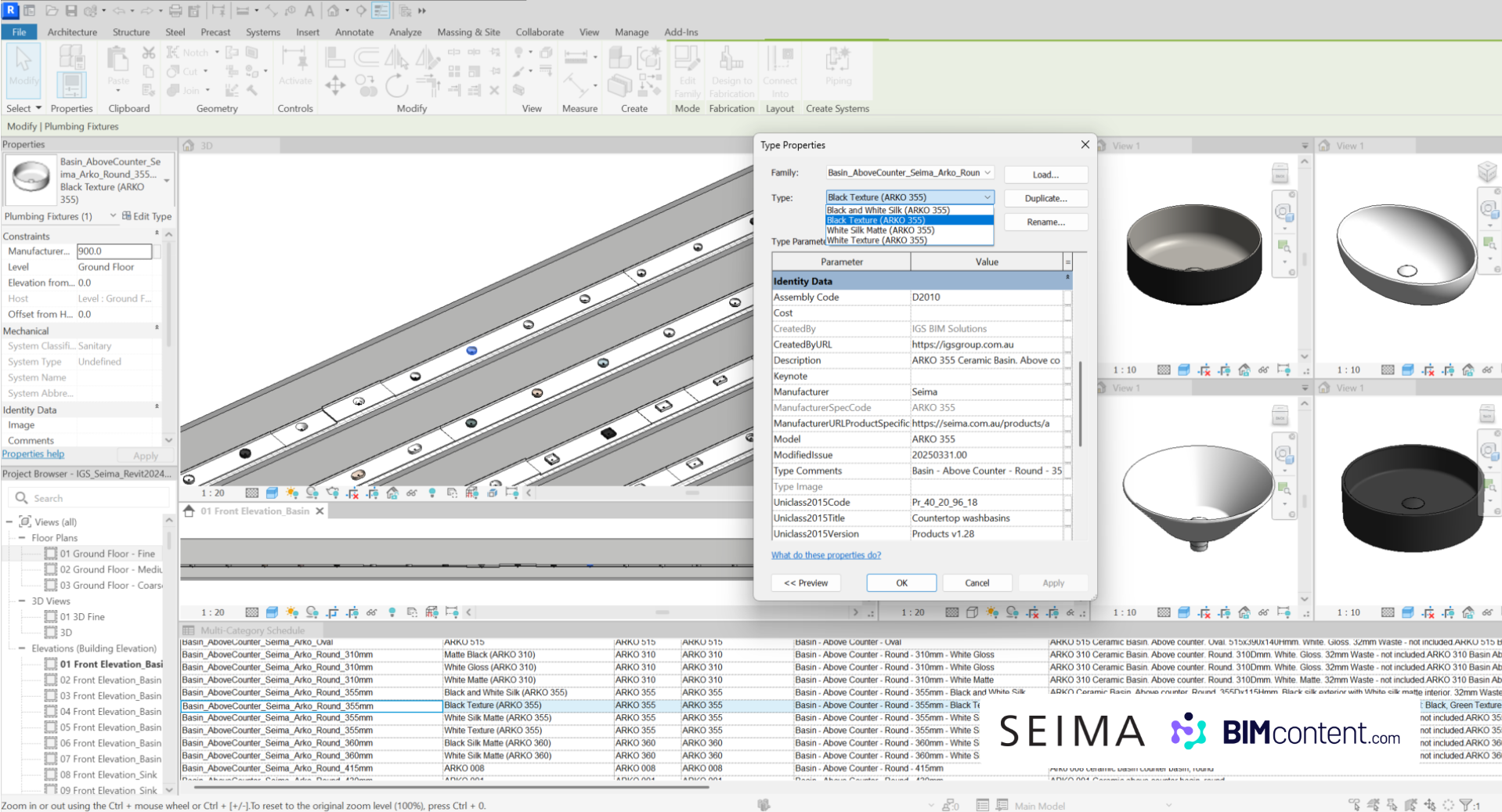Click the 01 Front Elevation_Basin view tab
This screenshot has height=812, width=1502.
click(254, 511)
